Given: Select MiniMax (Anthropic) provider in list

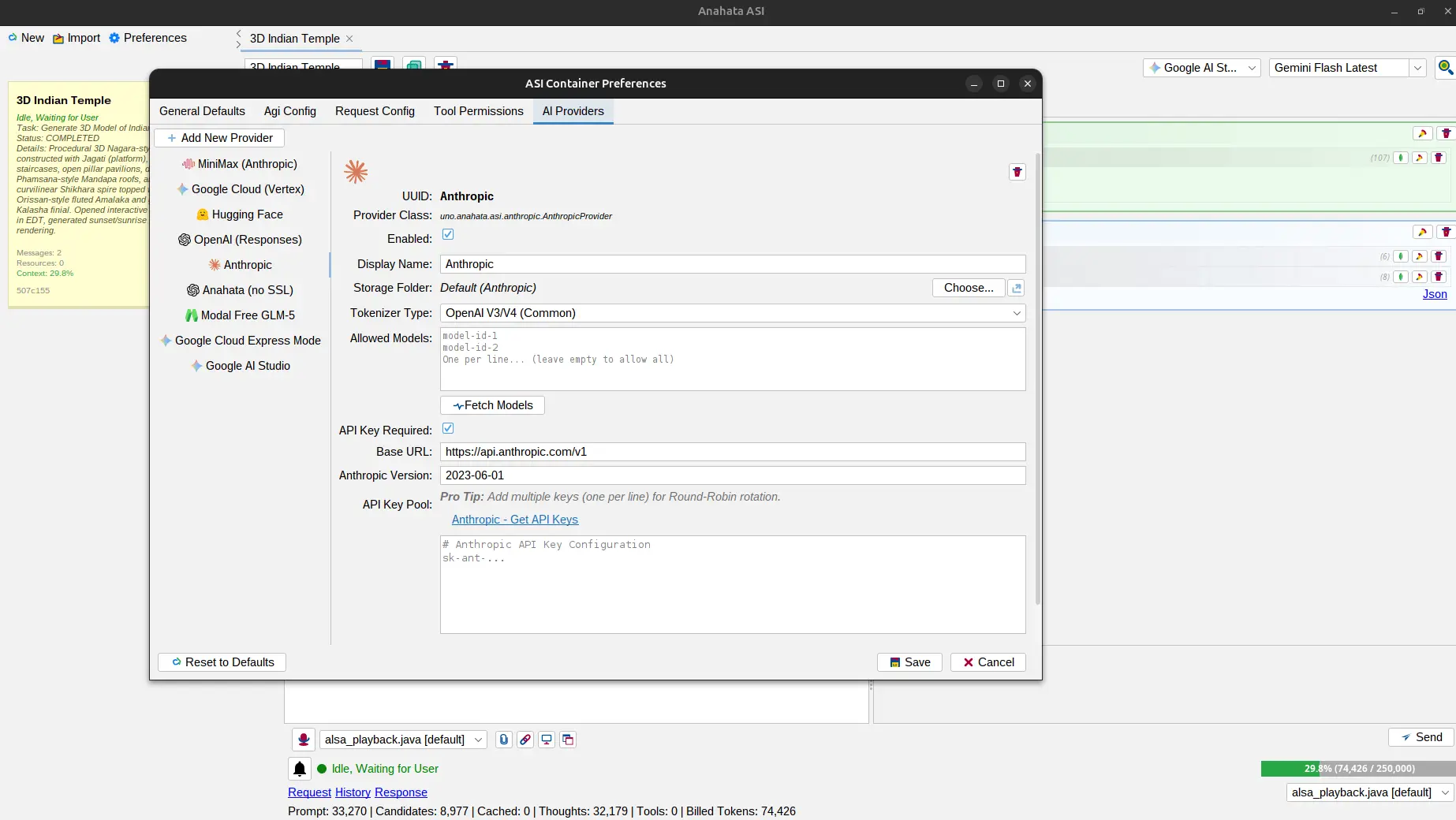Looking at the screenshot, I should 240,164.
